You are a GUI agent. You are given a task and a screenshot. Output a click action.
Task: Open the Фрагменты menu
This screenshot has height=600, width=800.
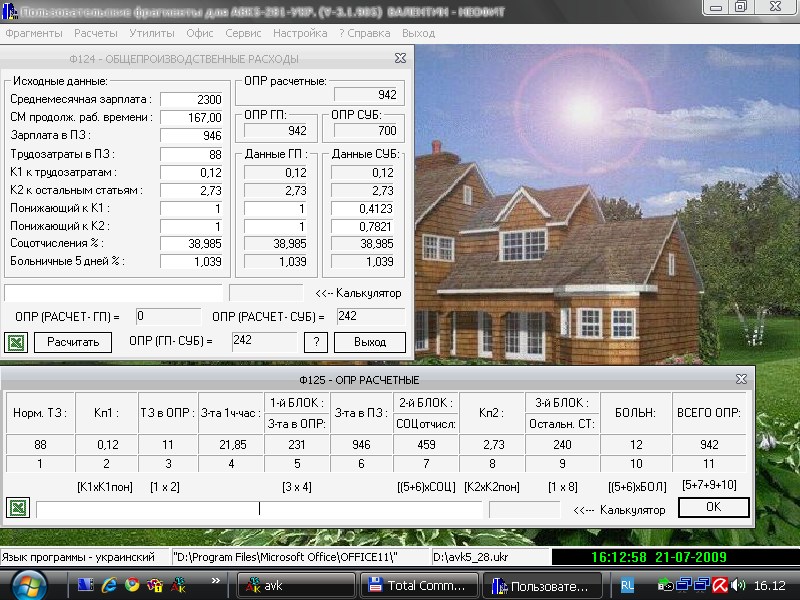click(33, 33)
